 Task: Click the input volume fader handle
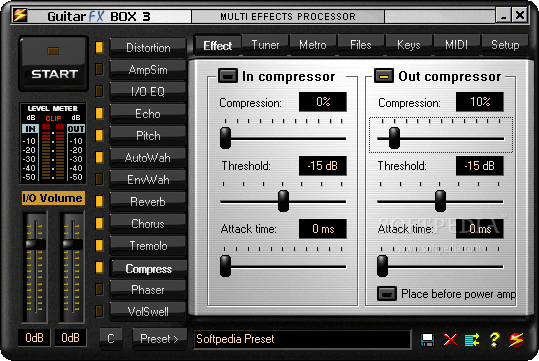(35, 244)
